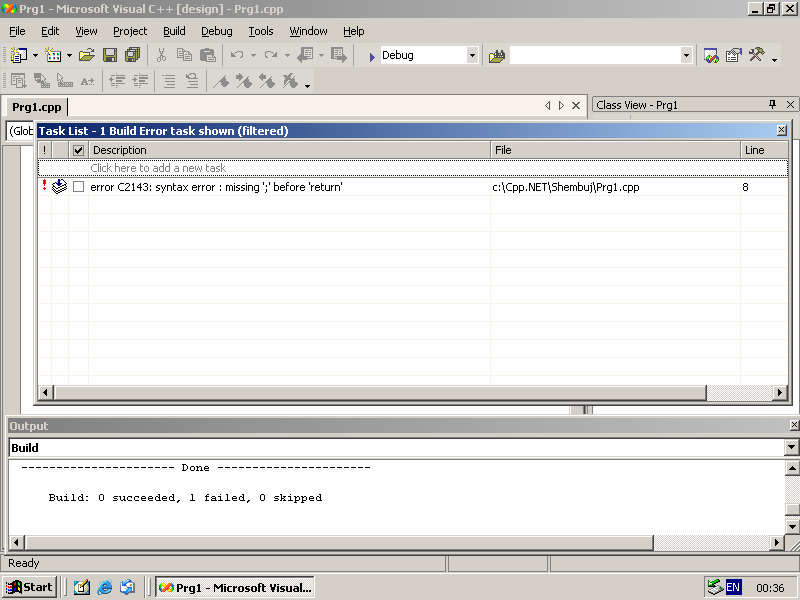Click the New Project toolbar icon

click(19, 55)
